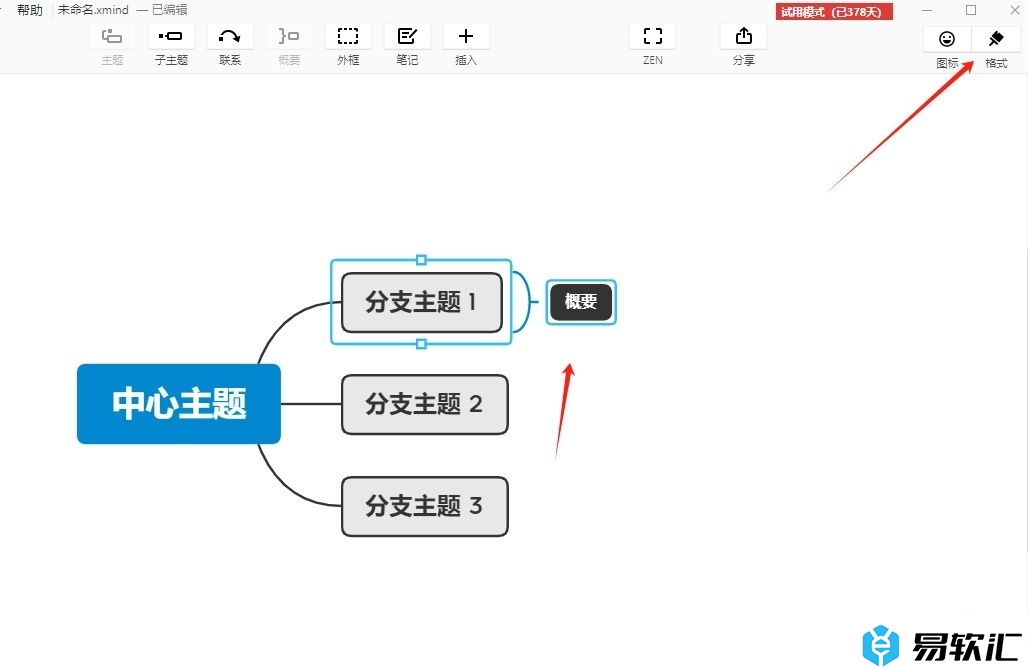The image size is (1028, 671).
Task: Select the central topic 中心主题
Action: [179, 404]
